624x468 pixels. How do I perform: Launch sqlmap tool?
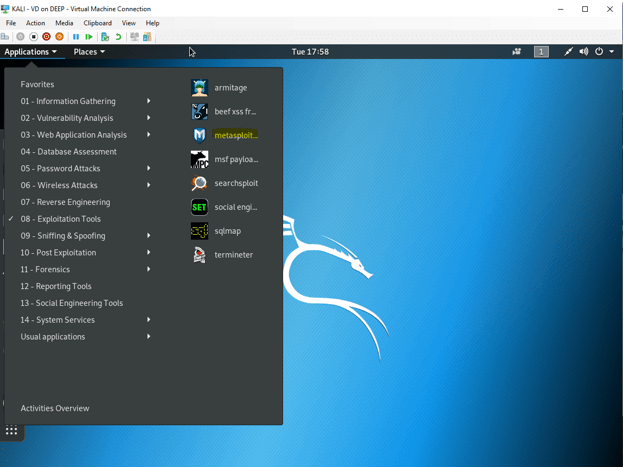[226, 231]
